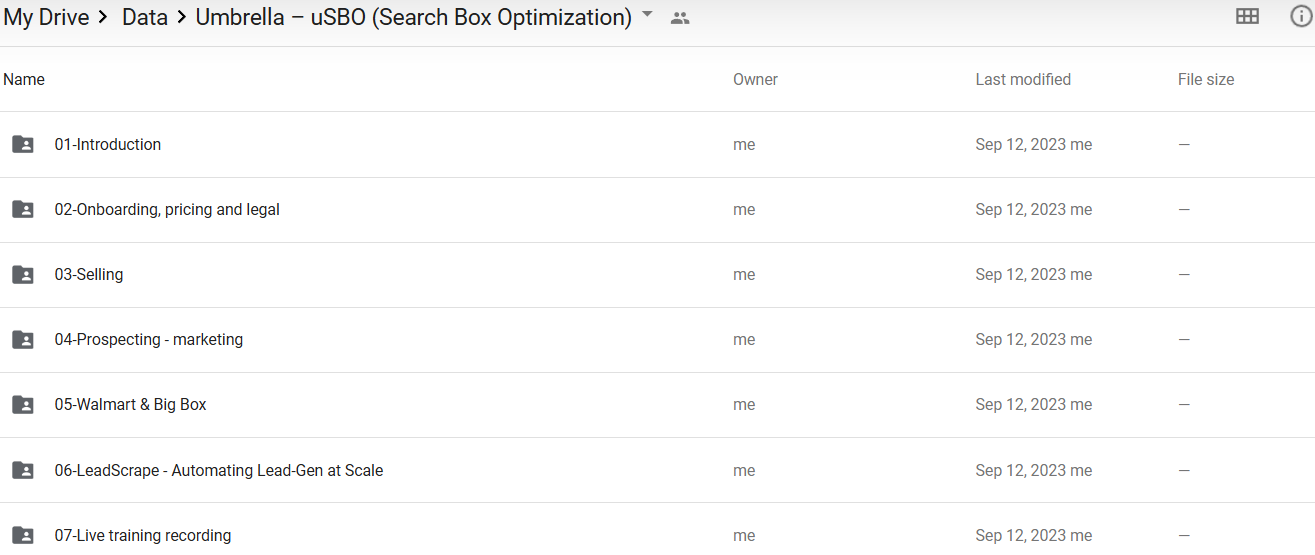Screen dimensions: 1315x555
Task: Expand the Umbrella folder dropdown arrow
Action: click(x=647, y=15)
